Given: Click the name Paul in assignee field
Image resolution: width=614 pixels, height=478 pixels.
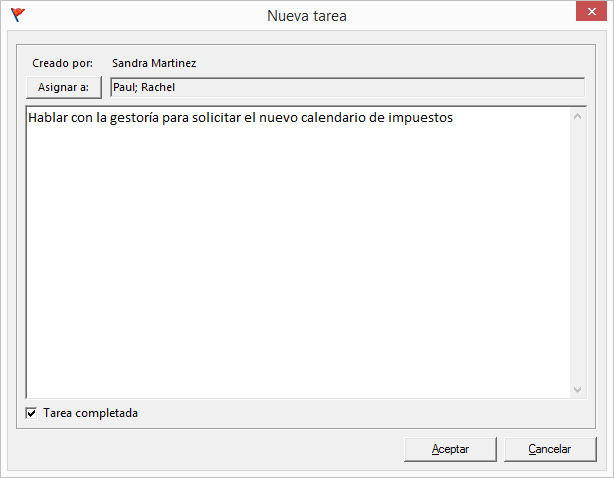Looking at the screenshot, I should [x=124, y=87].
